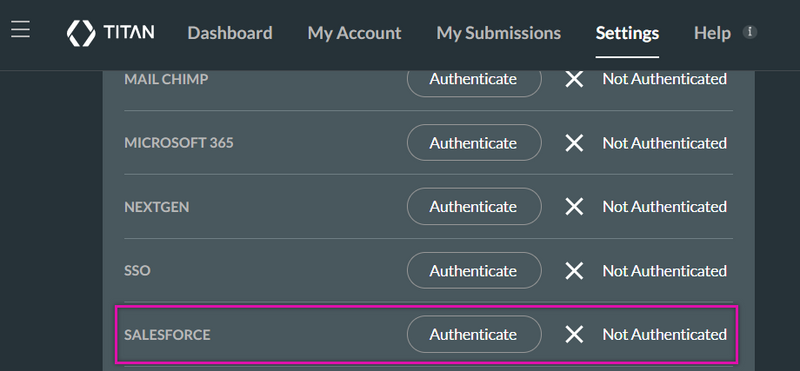800x371 pixels.
Task: Go to My Account tab
Action: point(355,33)
